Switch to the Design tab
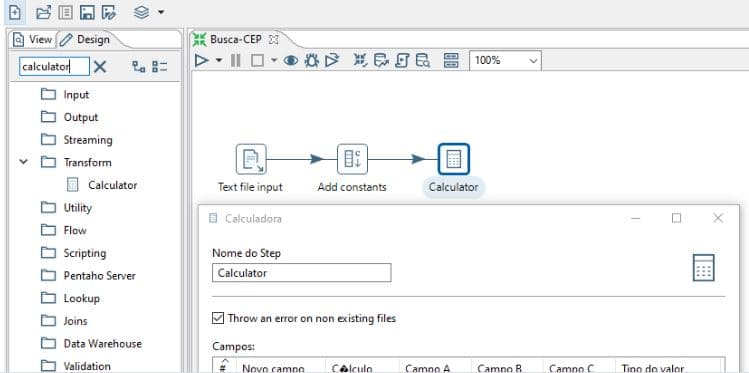749x373 pixels. click(86, 40)
